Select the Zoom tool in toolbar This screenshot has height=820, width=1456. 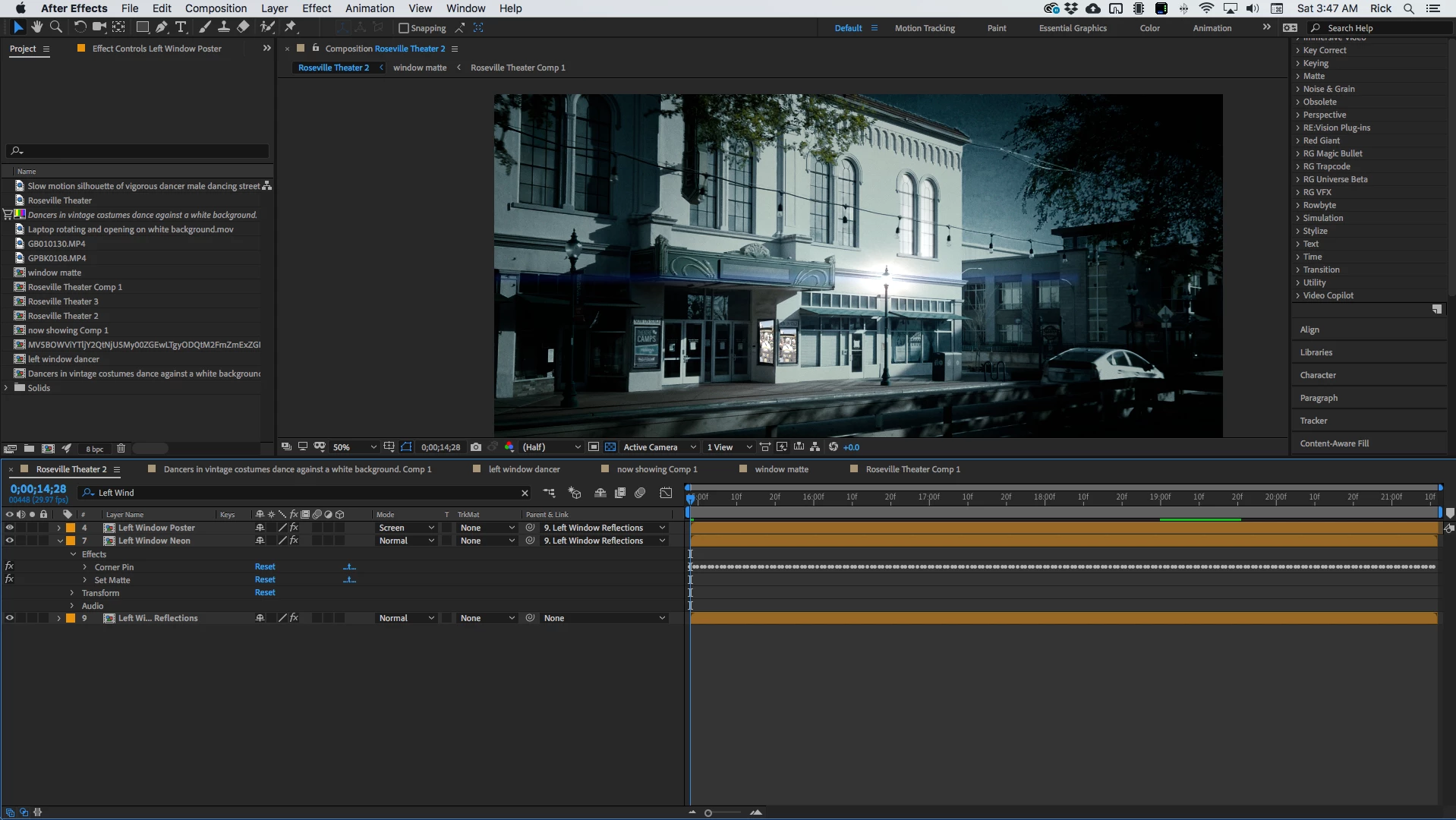click(55, 27)
